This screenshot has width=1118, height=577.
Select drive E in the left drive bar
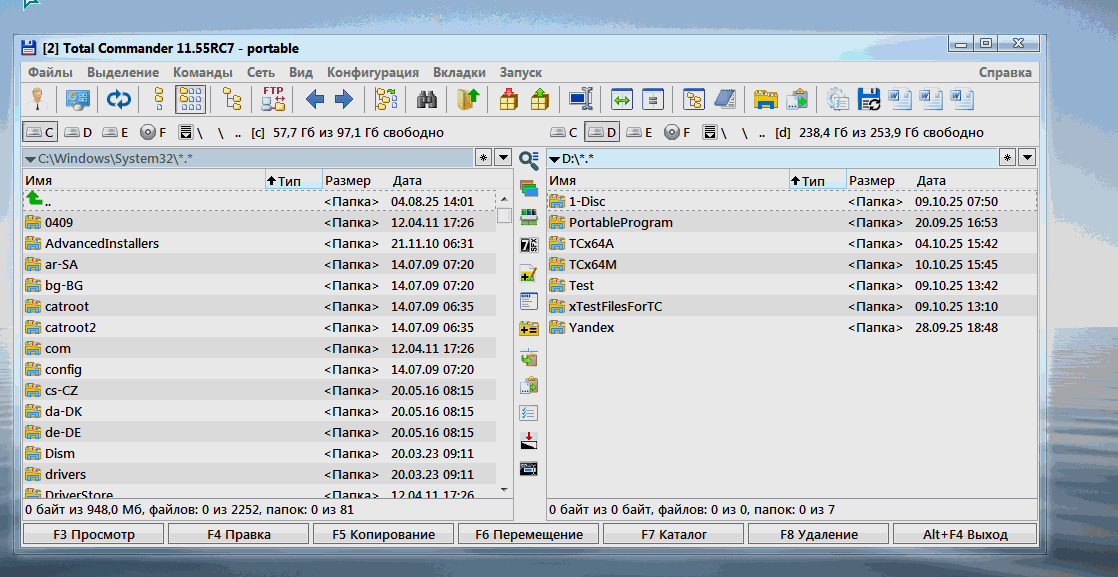tap(114, 133)
